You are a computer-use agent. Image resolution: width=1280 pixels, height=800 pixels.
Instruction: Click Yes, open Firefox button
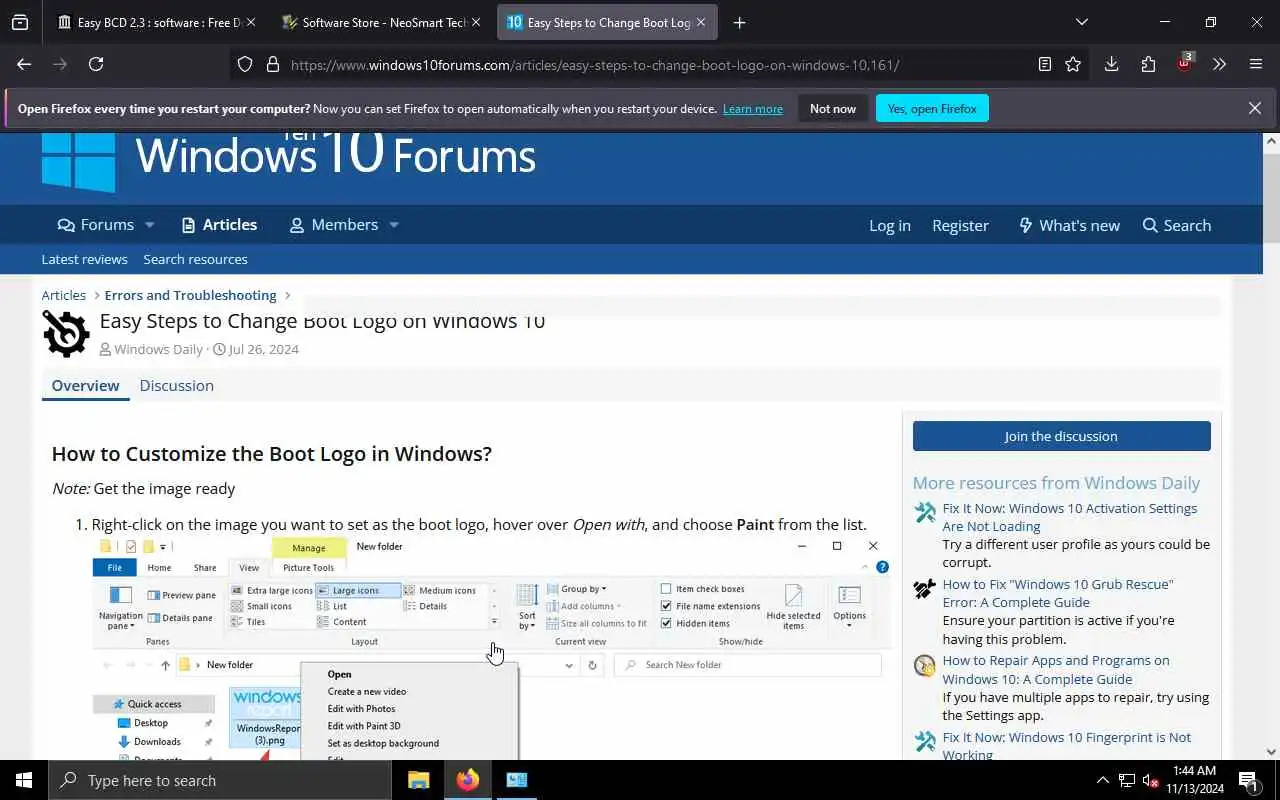[932, 108]
